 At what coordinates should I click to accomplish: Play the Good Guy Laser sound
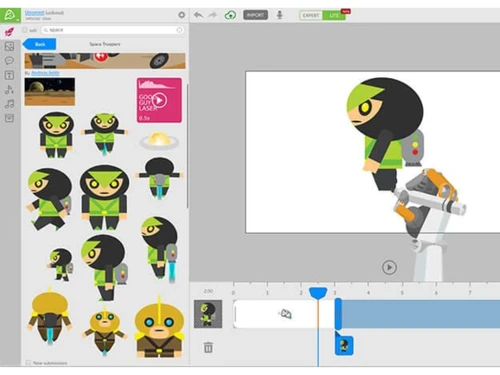pos(159,100)
